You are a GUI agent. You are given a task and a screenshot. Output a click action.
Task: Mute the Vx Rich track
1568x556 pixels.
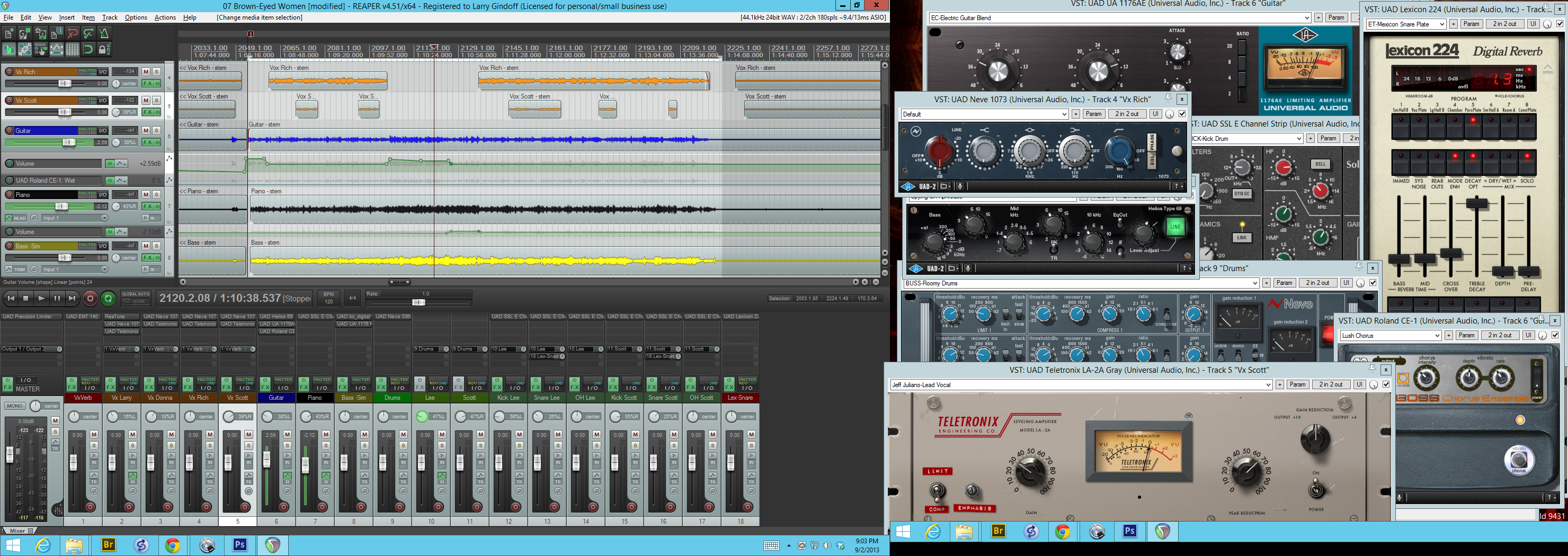(x=146, y=72)
